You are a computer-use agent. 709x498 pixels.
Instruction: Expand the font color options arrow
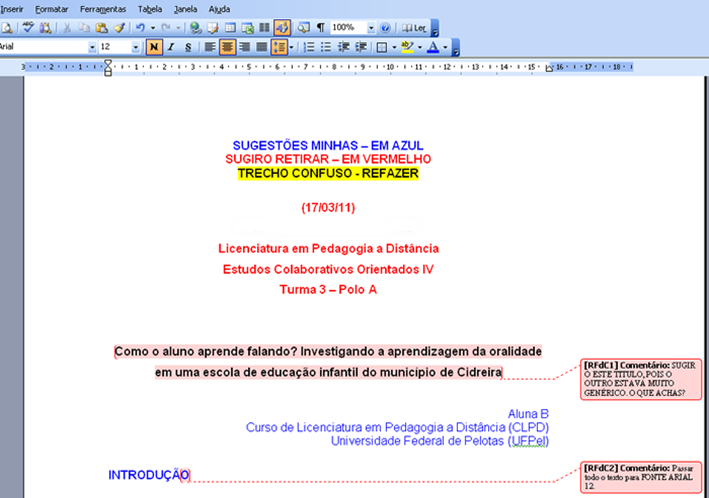445,47
